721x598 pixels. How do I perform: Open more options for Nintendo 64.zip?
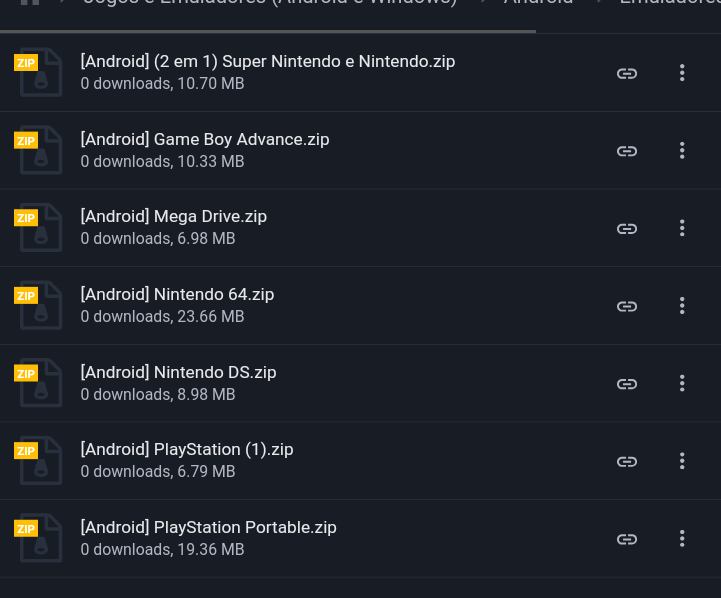pyautogui.click(x=682, y=306)
